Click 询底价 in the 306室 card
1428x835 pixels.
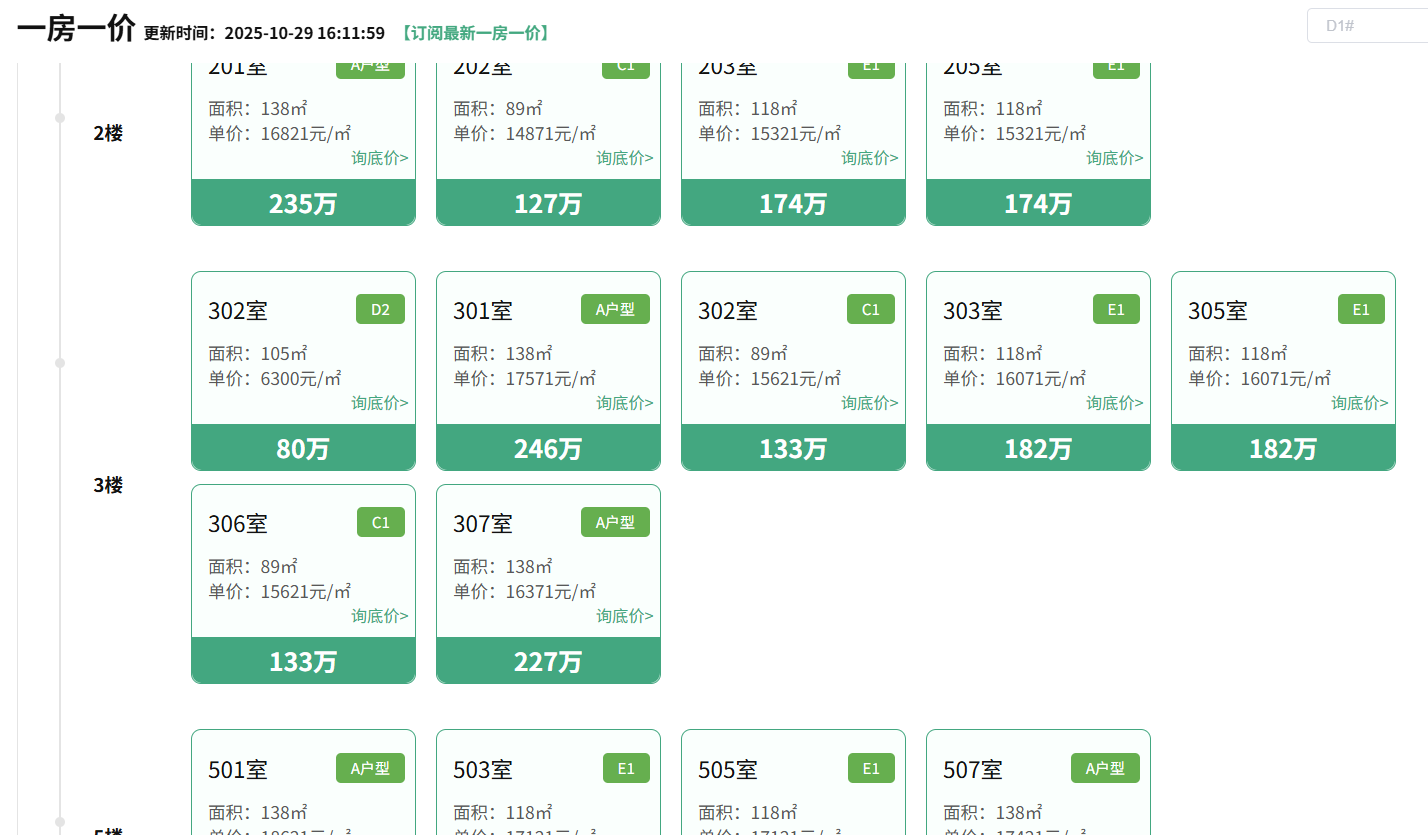coord(379,616)
